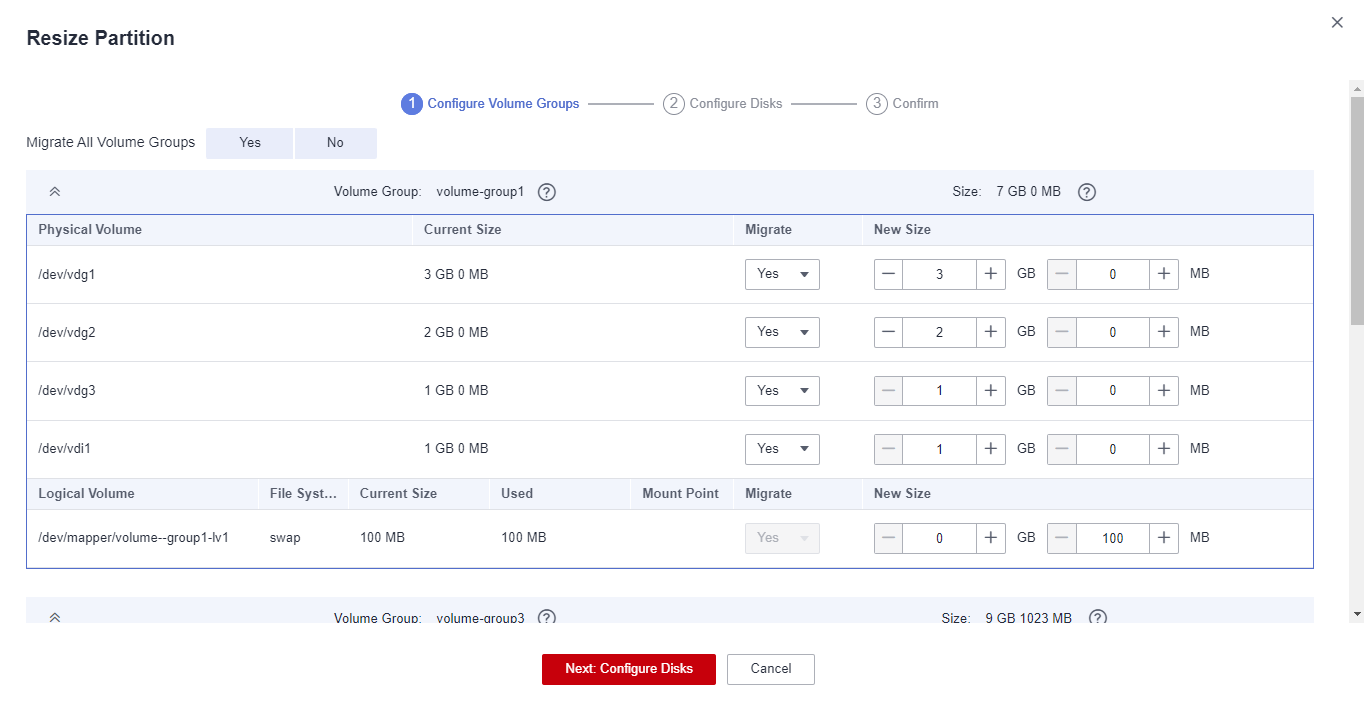Click help icon next to volume-group3 name

point(547,618)
